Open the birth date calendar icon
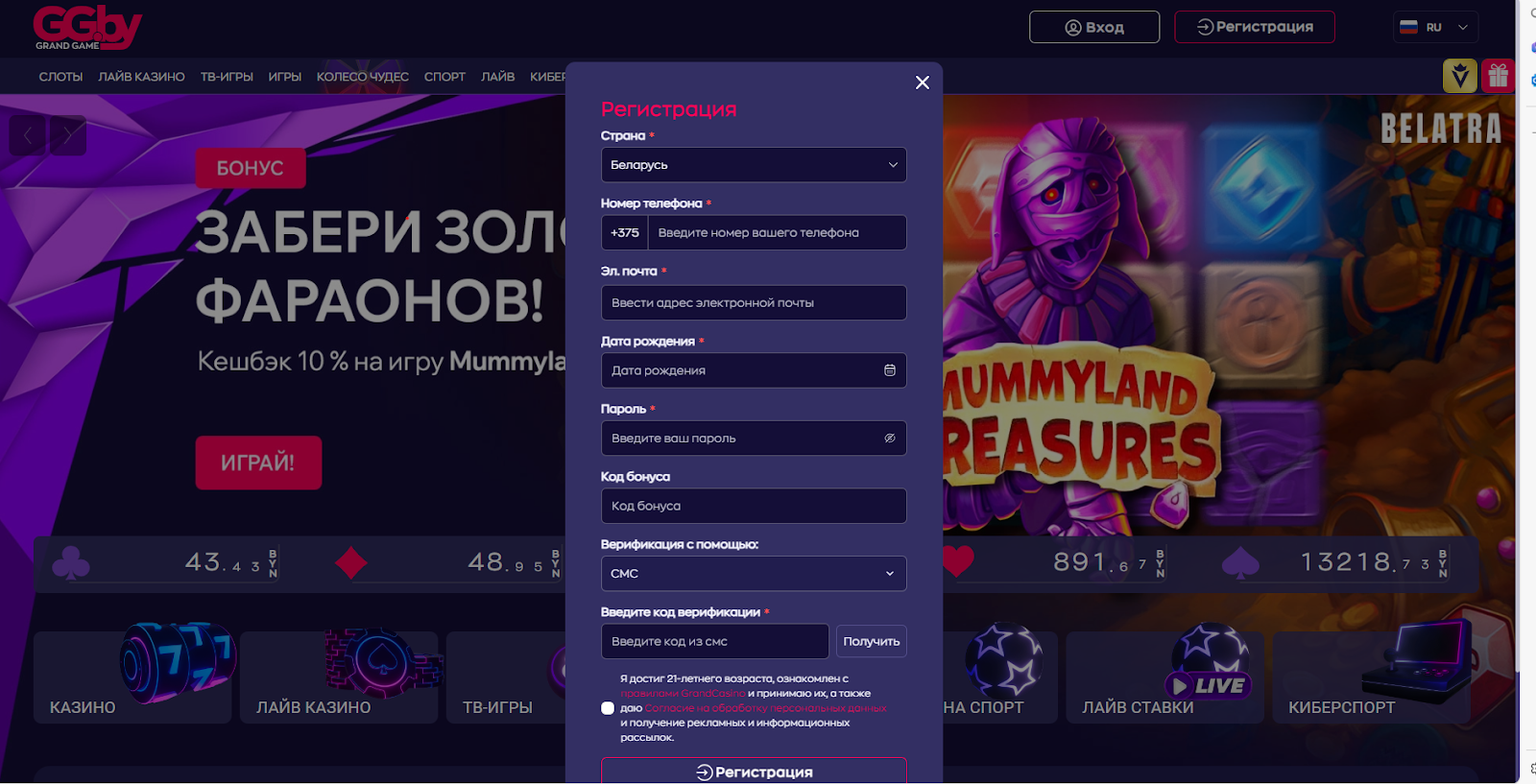 [x=890, y=370]
